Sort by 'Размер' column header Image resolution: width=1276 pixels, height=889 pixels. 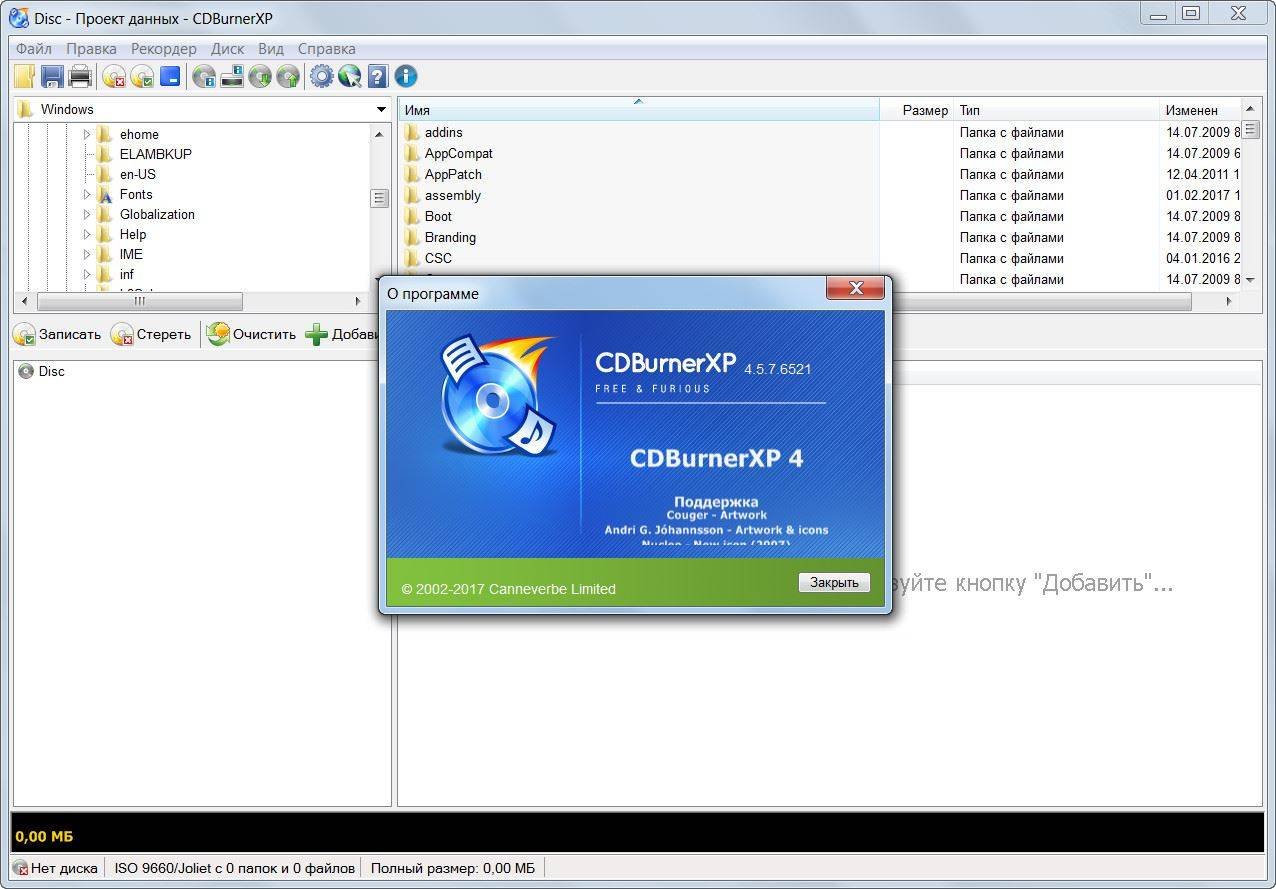tap(916, 110)
